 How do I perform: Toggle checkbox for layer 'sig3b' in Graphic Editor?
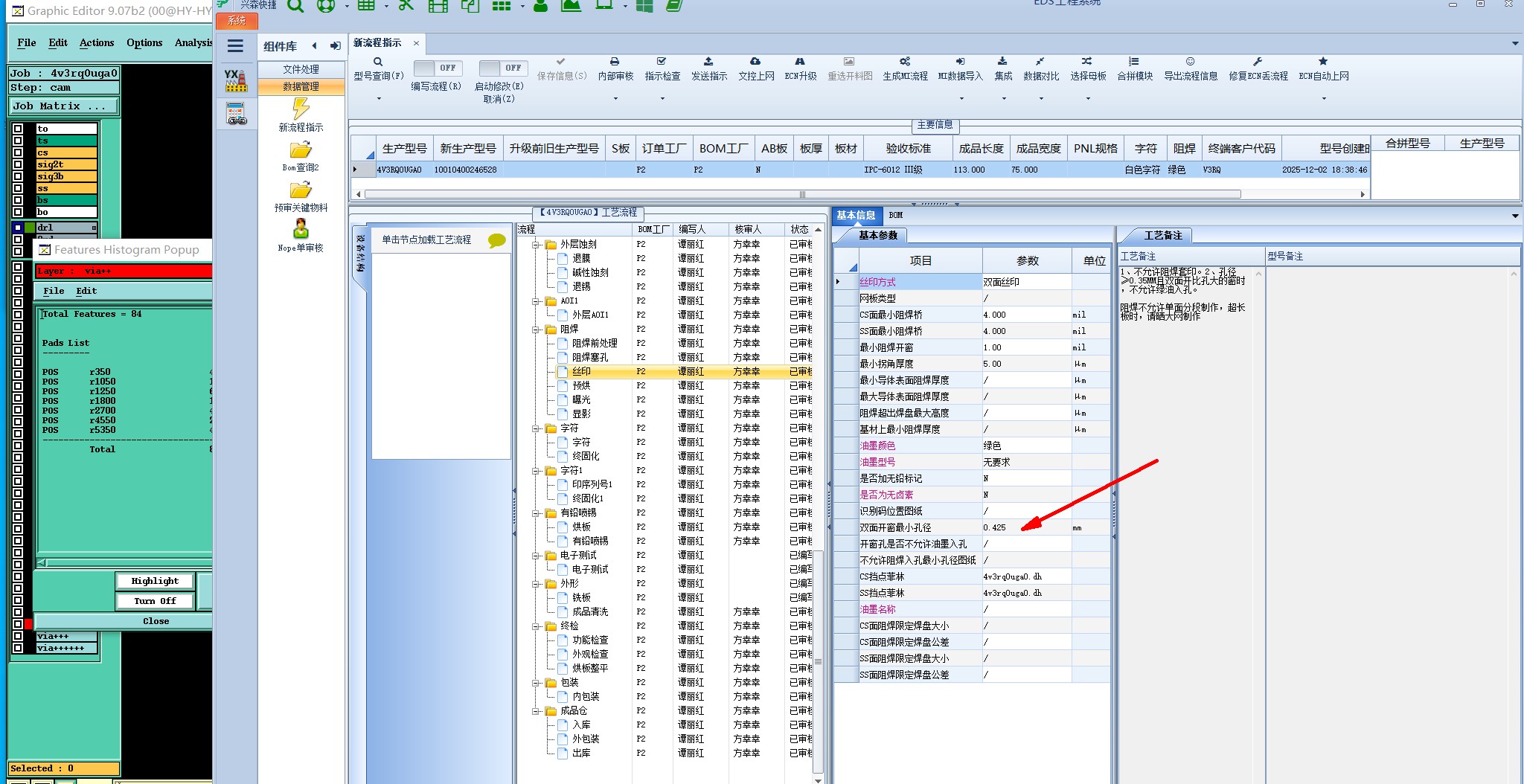[x=18, y=176]
